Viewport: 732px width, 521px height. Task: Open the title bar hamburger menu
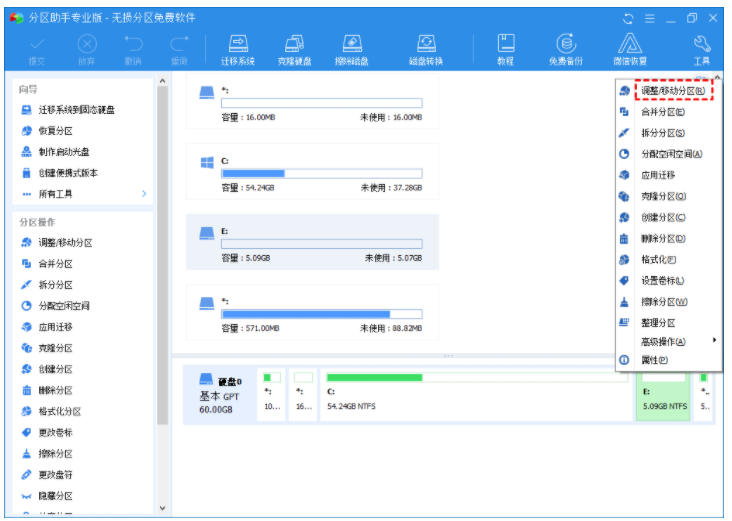tap(650, 18)
